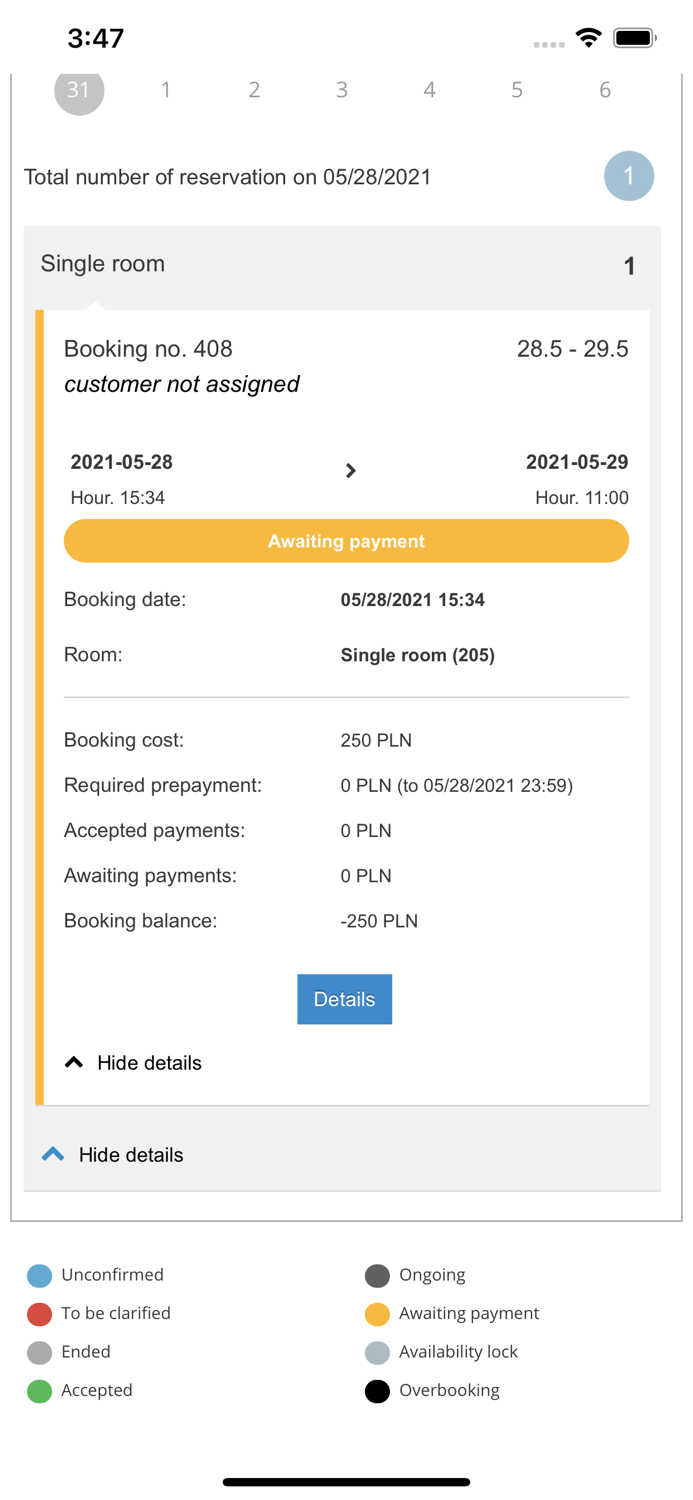
Task: Collapse the Single room section with Hide details
Action: tap(111, 1154)
